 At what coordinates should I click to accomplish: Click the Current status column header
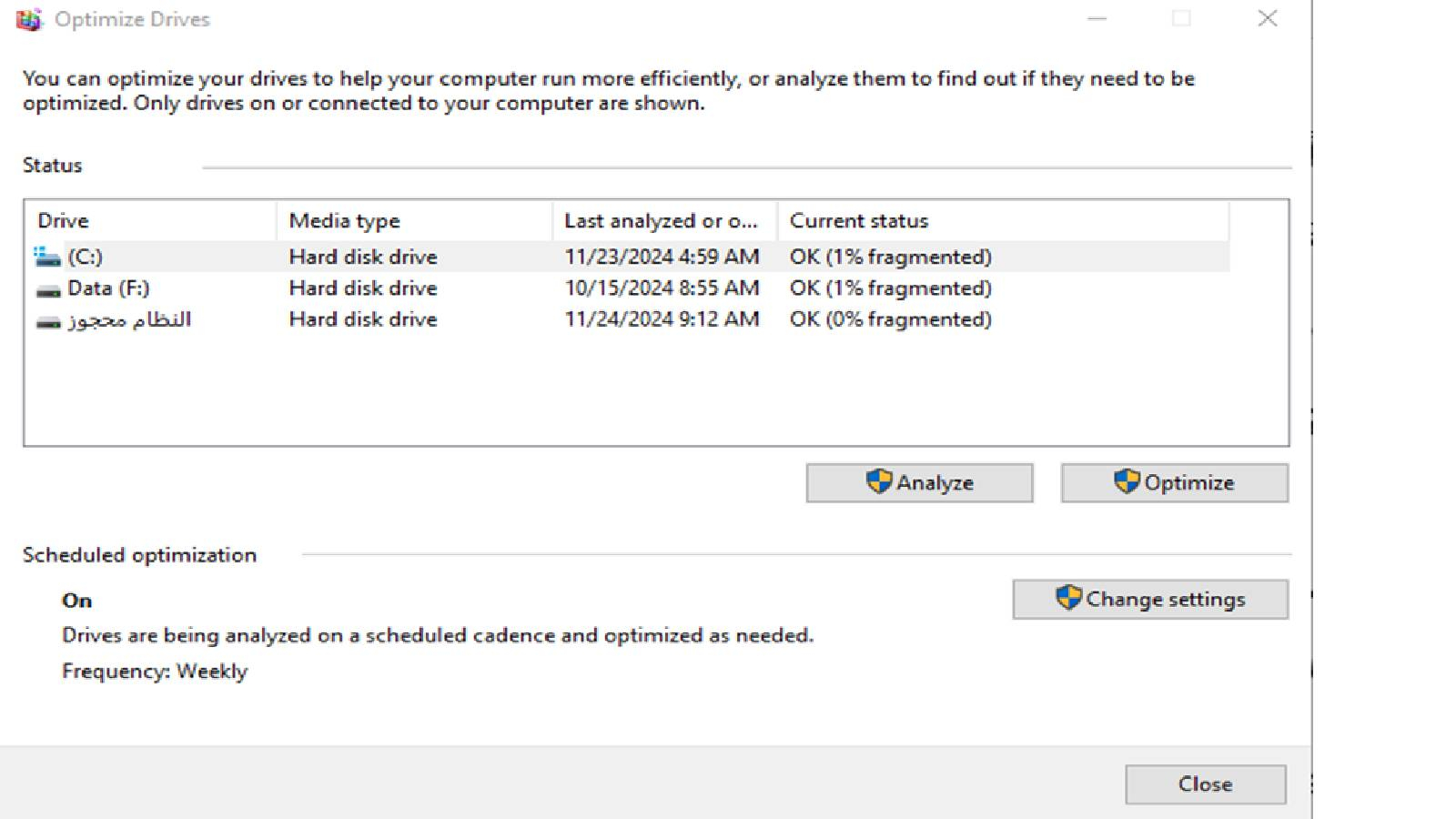coord(858,221)
